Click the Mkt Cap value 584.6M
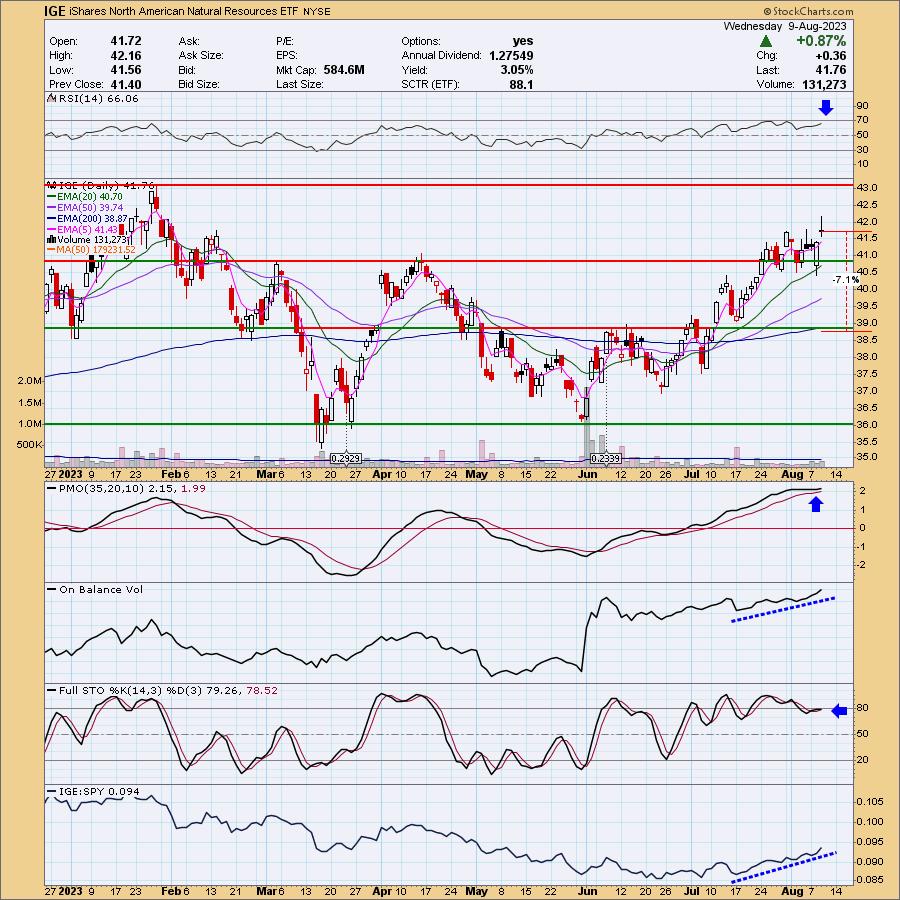900x900 pixels. coord(344,70)
